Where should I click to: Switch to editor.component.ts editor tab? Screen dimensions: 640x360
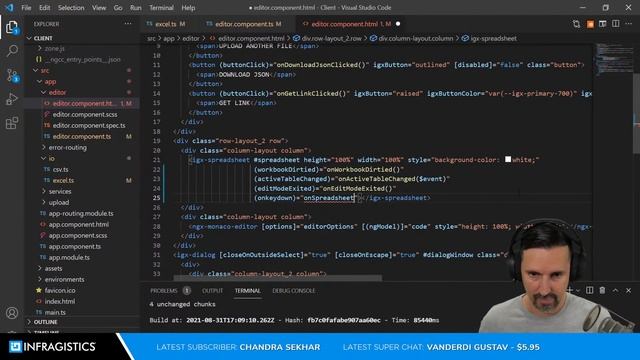(x=244, y=24)
